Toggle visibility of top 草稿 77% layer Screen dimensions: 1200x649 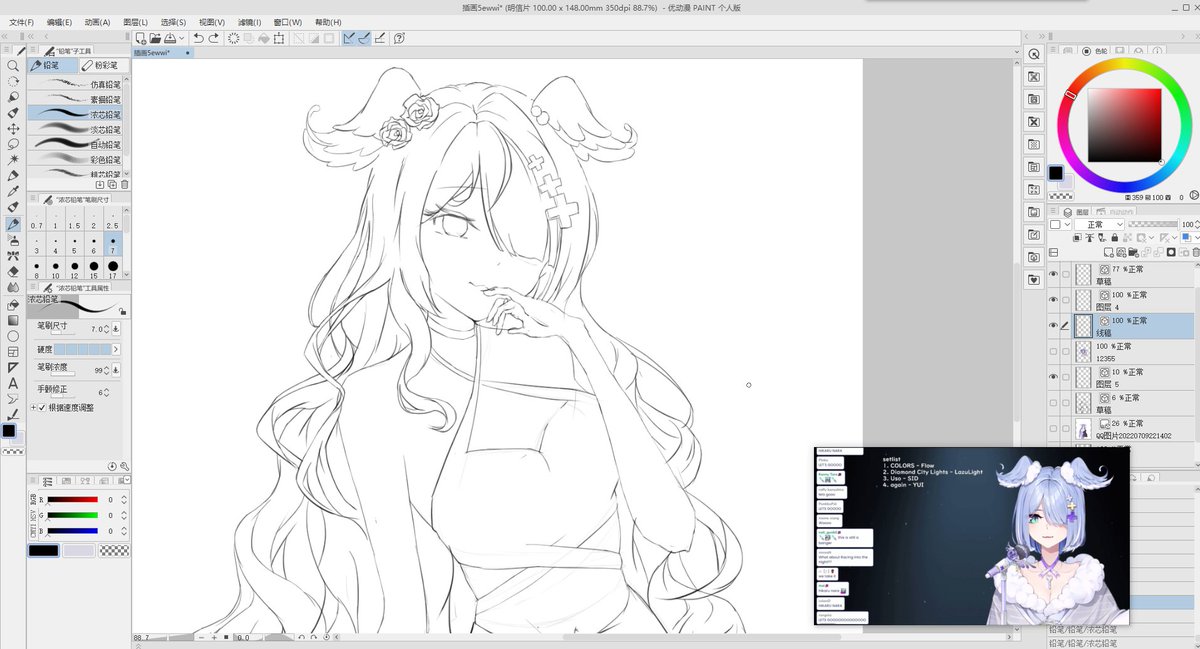click(1053, 274)
